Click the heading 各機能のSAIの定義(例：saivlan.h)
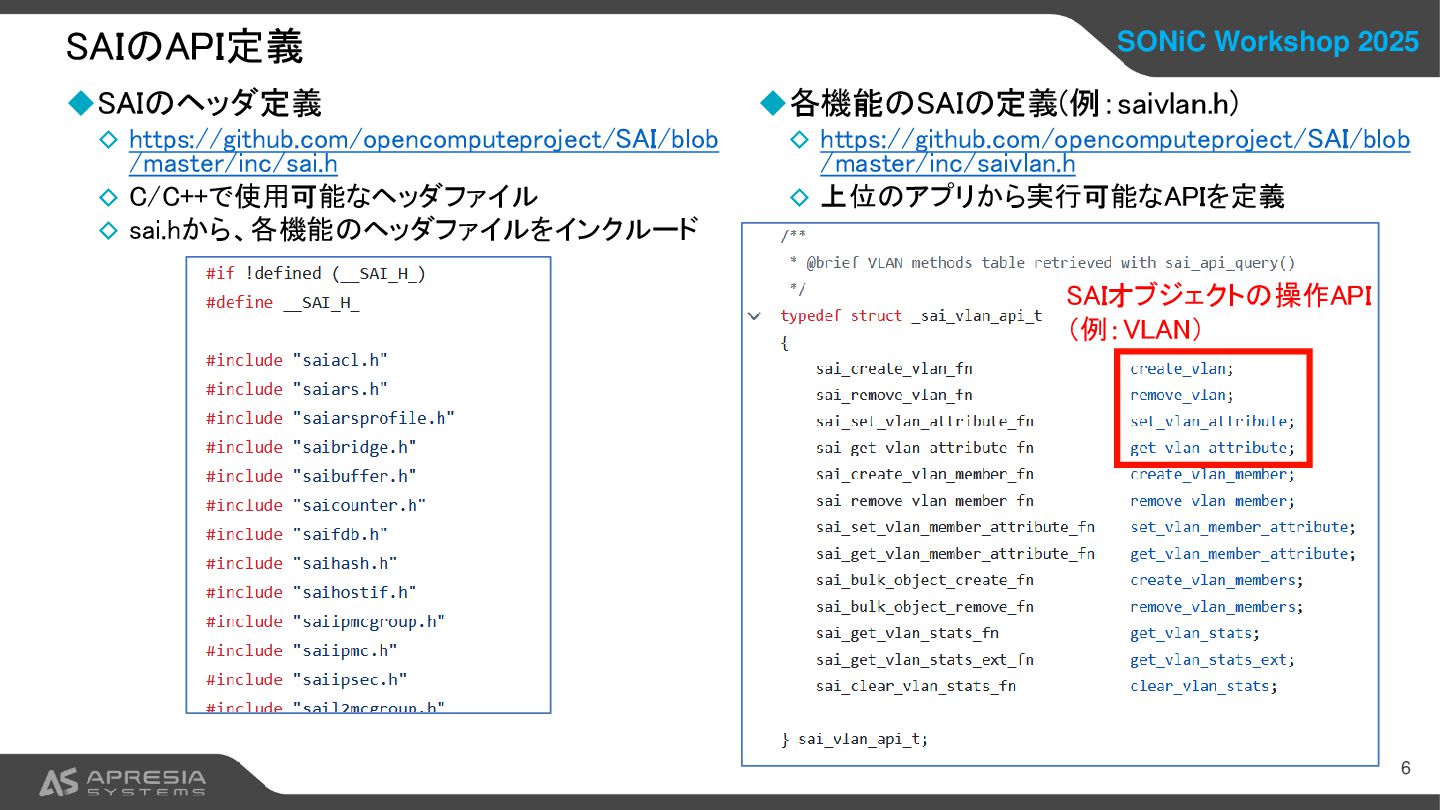 coord(1014,103)
